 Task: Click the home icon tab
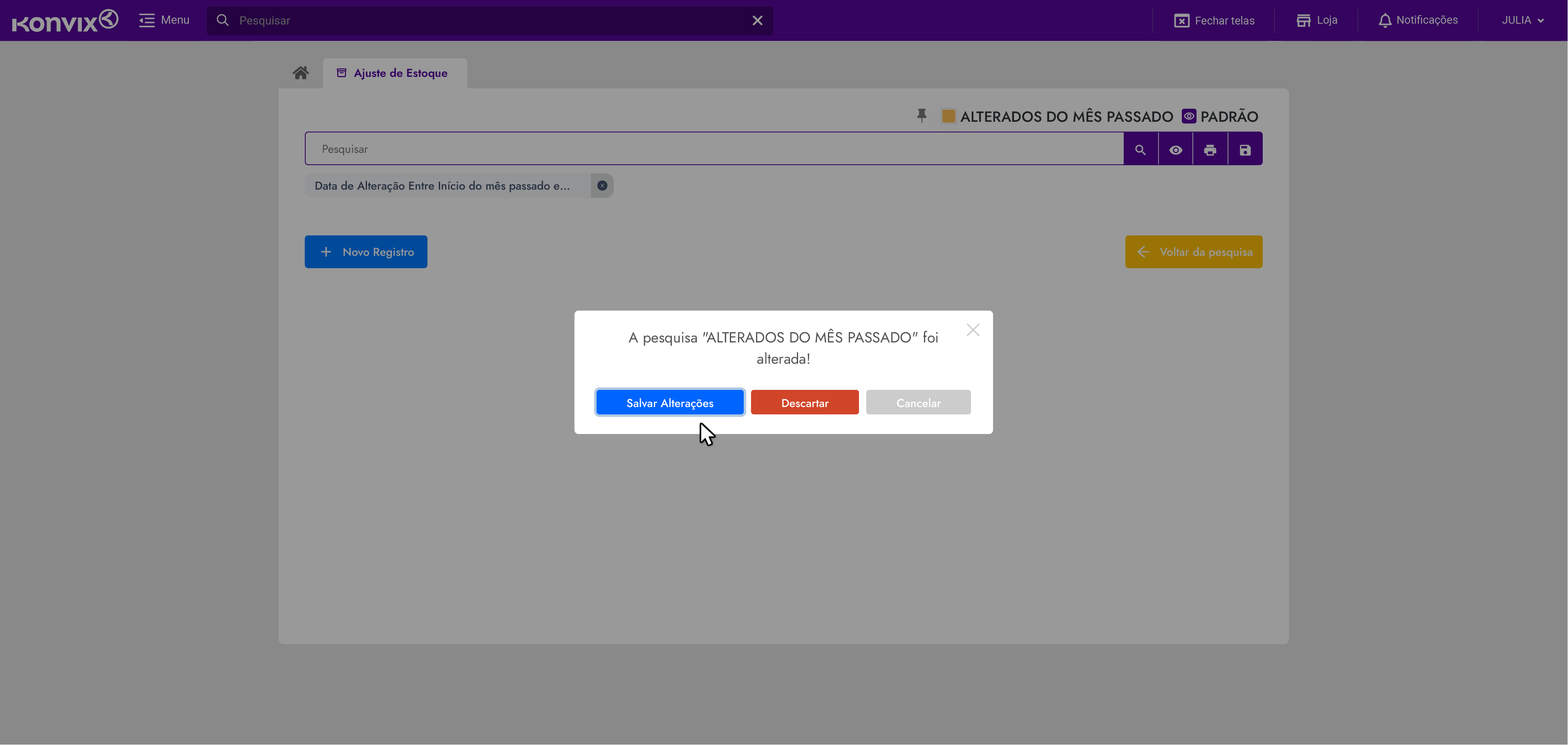tap(301, 73)
